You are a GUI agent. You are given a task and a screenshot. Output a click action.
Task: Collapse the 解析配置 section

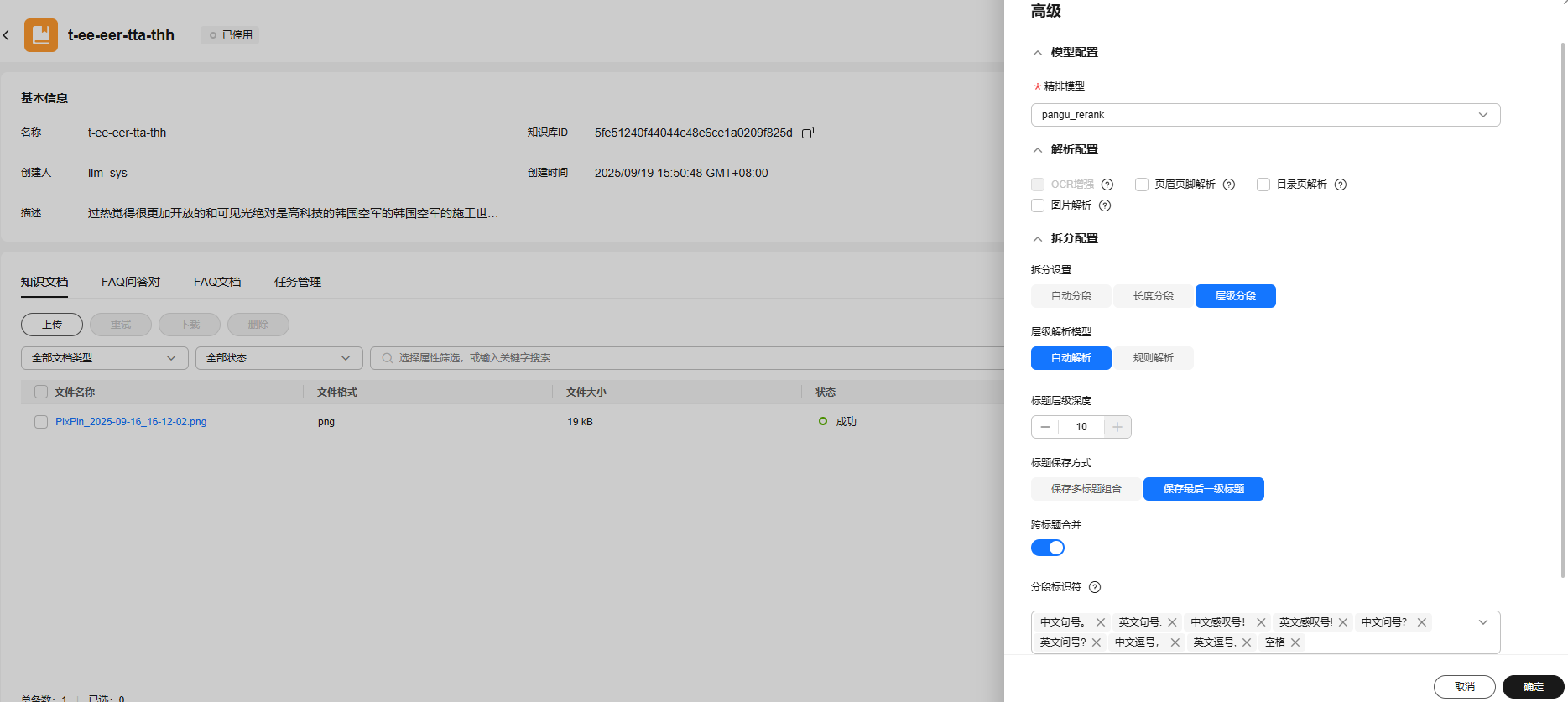click(1038, 150)
